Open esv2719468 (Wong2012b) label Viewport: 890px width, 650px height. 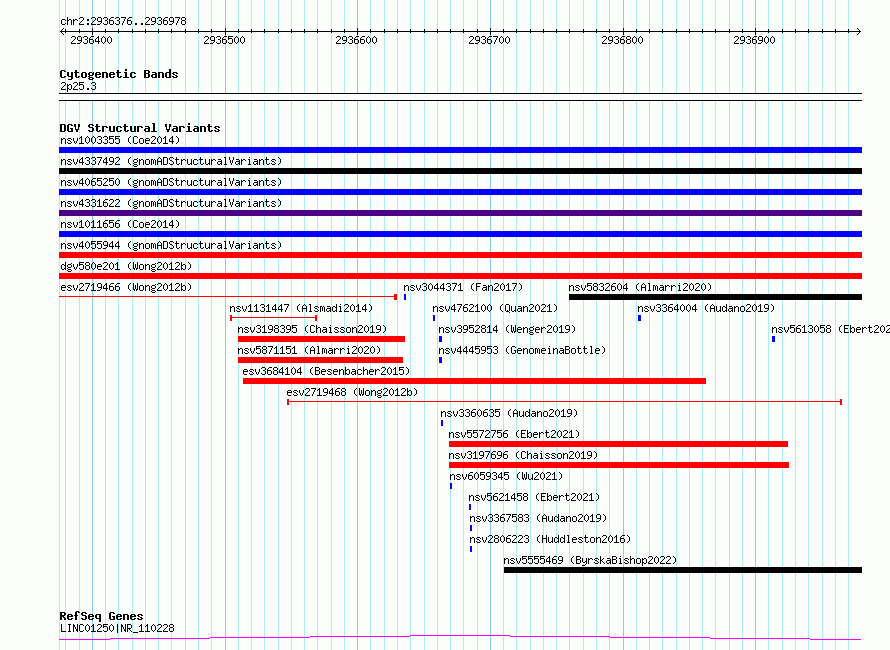(352, 392)
